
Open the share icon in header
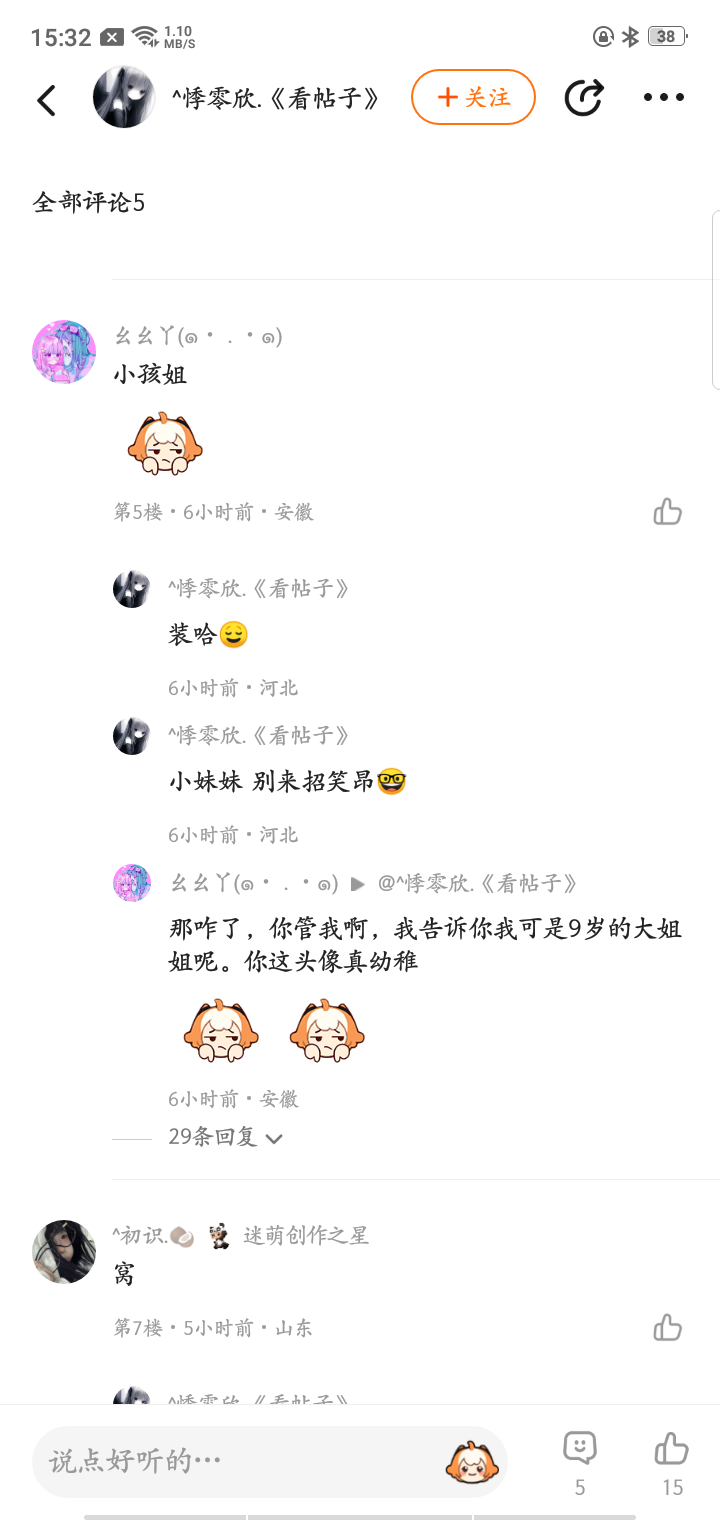[583, 98]
